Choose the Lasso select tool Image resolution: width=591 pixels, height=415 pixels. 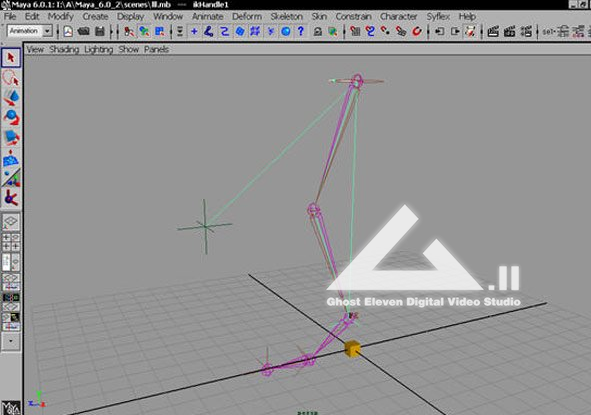[x=11, y=78]
